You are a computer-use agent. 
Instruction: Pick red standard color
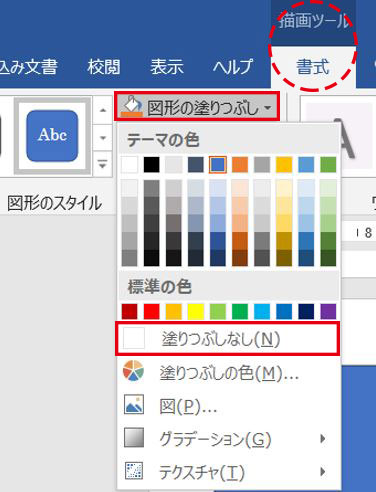point(151,311)
